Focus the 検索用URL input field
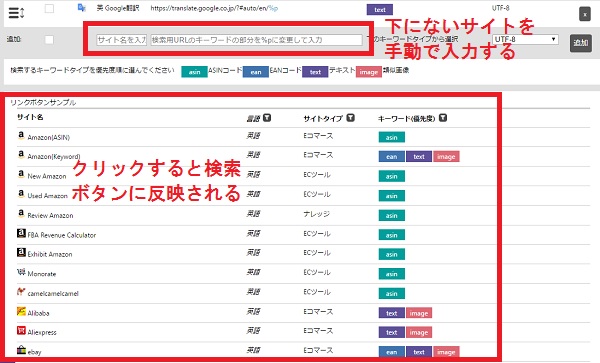 [256, 40]
